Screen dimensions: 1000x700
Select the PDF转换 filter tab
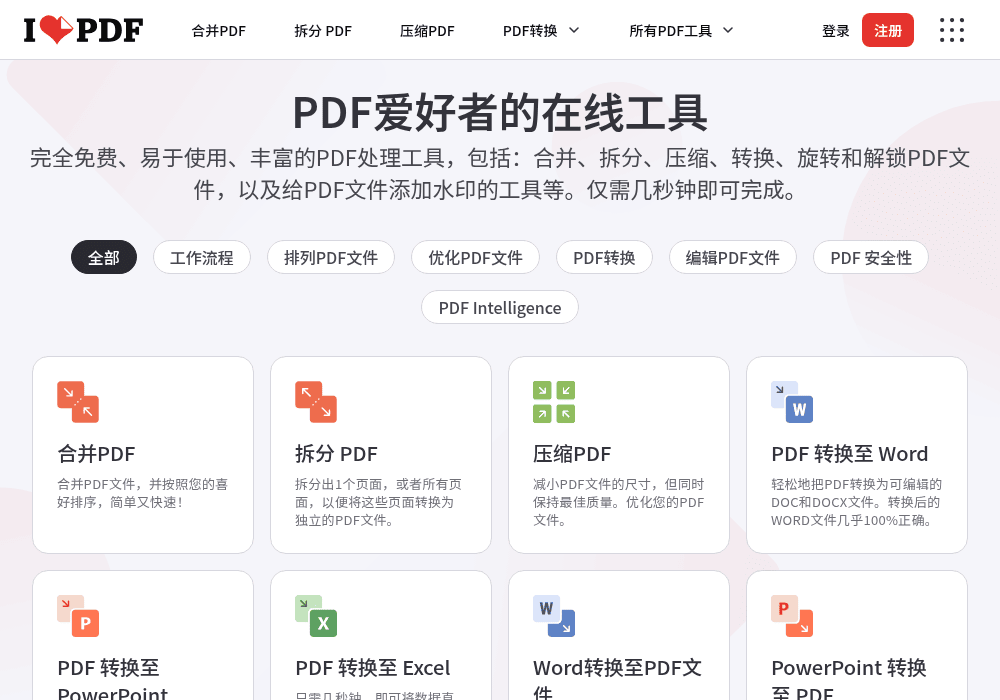coord(604,258)
